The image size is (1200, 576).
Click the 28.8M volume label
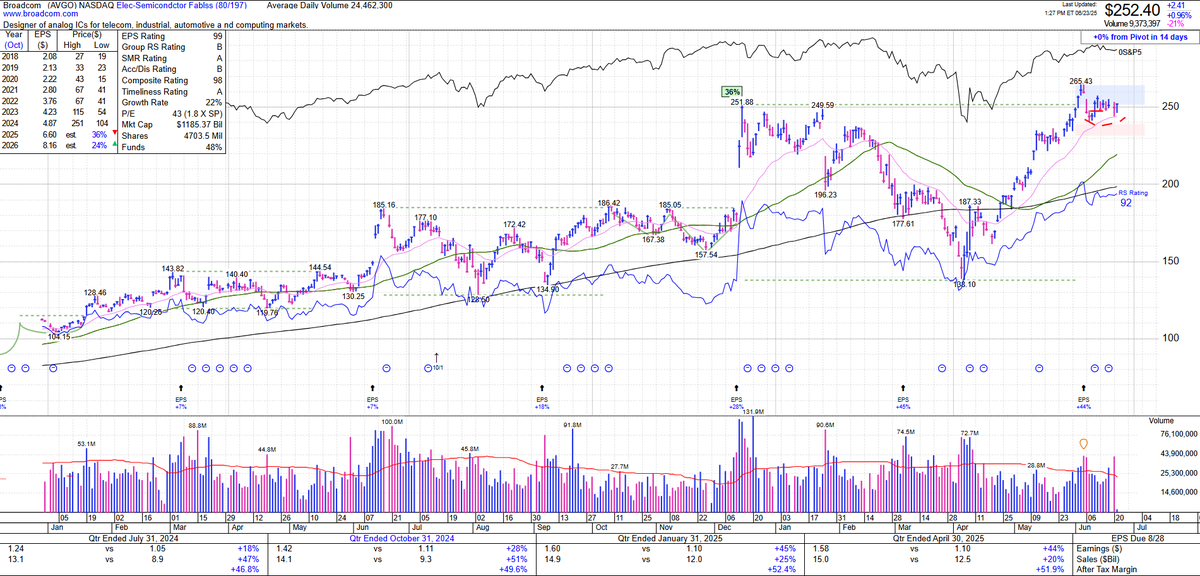click(1036, 465)
